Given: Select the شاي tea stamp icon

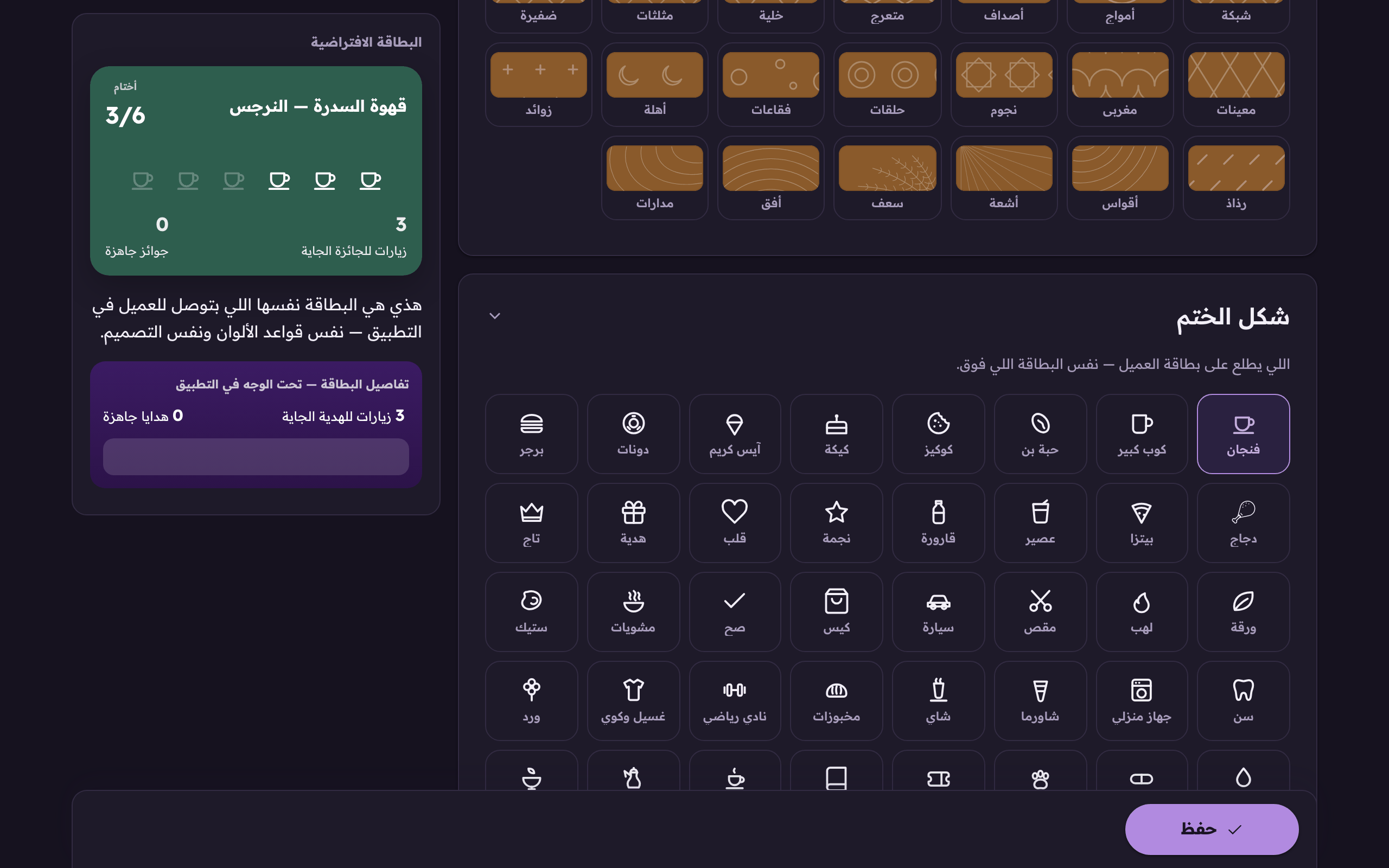Looking at the screenshot, I should coord(939,701).
